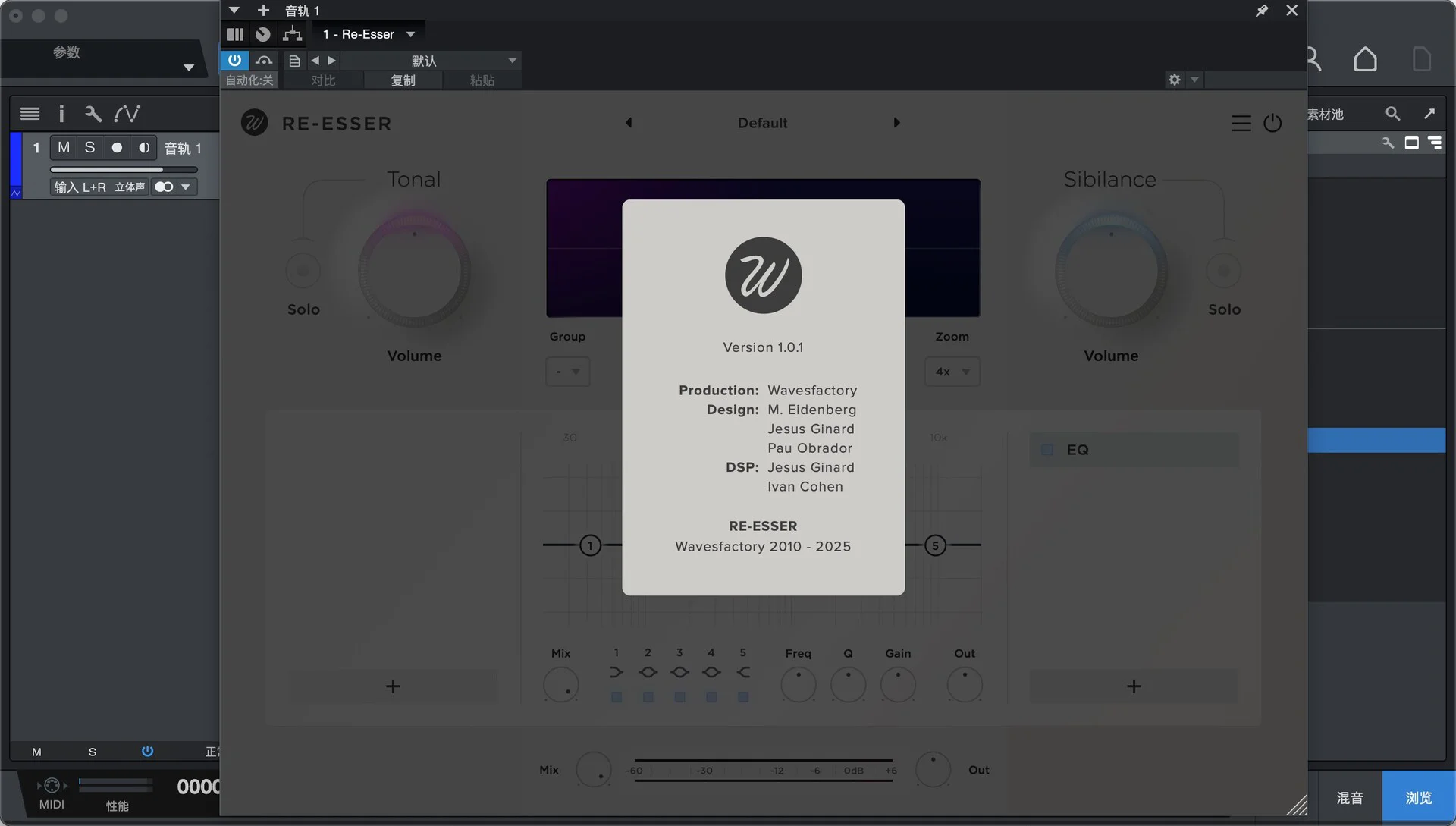Open the Zoom 4x dropdown

(952, 372)
